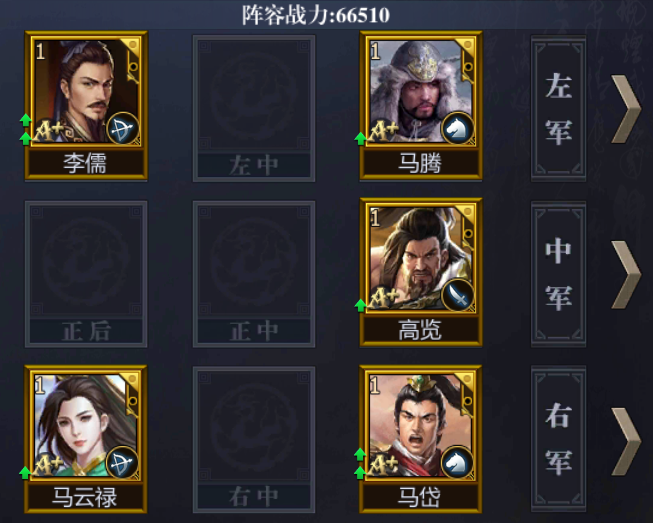The height and width of the screenshot is (523, 653).
Task: Choose the empty 正后 slot
Action: (86, 274)
